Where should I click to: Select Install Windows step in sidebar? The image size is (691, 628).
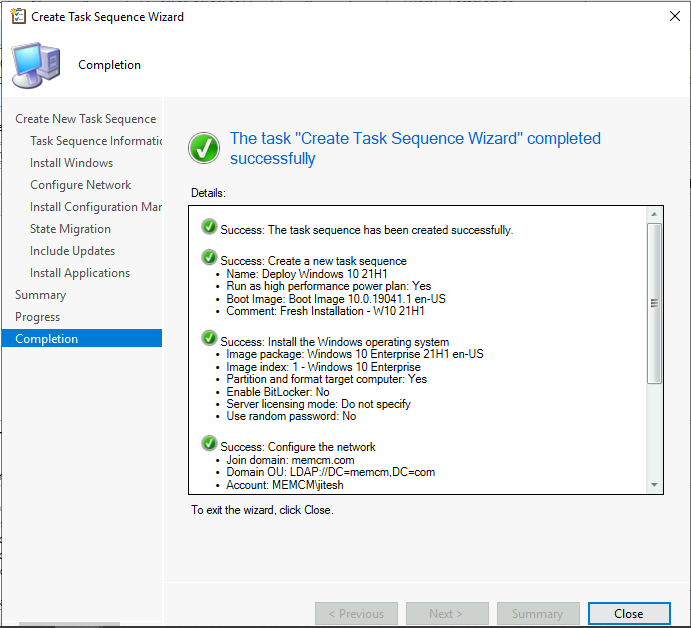[71, 163]
